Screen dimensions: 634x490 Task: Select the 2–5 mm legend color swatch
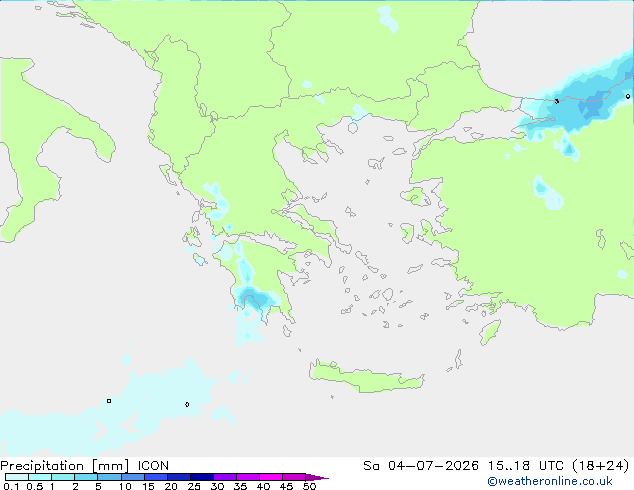click(86, 477)
